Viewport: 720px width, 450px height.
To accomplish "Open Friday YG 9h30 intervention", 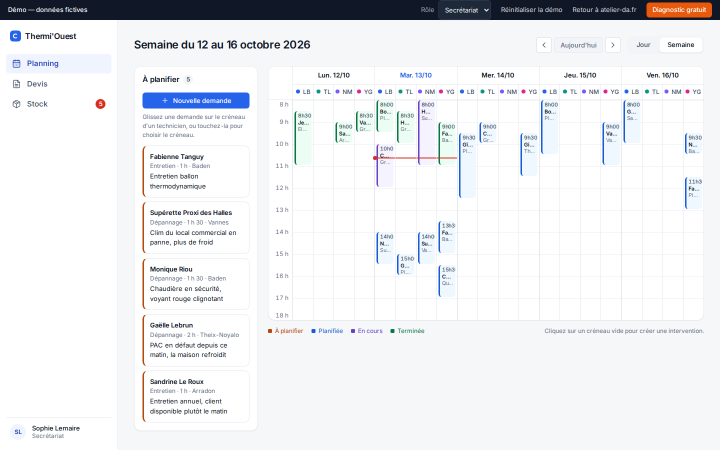I will (x=693, y=143).
